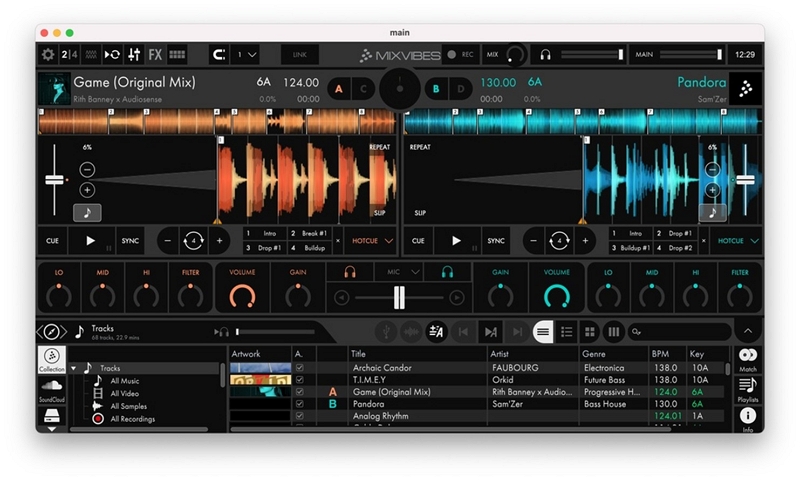
Task: Click crossfader right arrow button
Action: 457,297
